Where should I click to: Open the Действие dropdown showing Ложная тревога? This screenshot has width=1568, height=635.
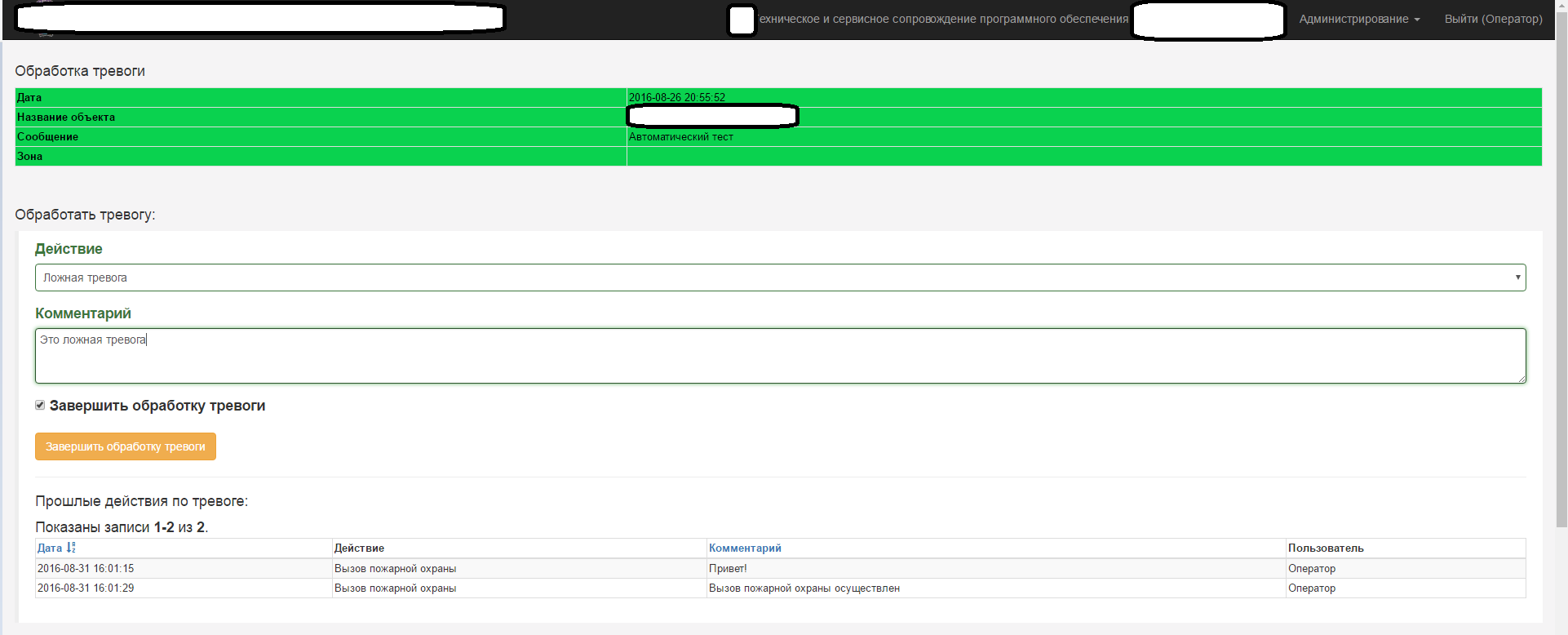point(779,278)
